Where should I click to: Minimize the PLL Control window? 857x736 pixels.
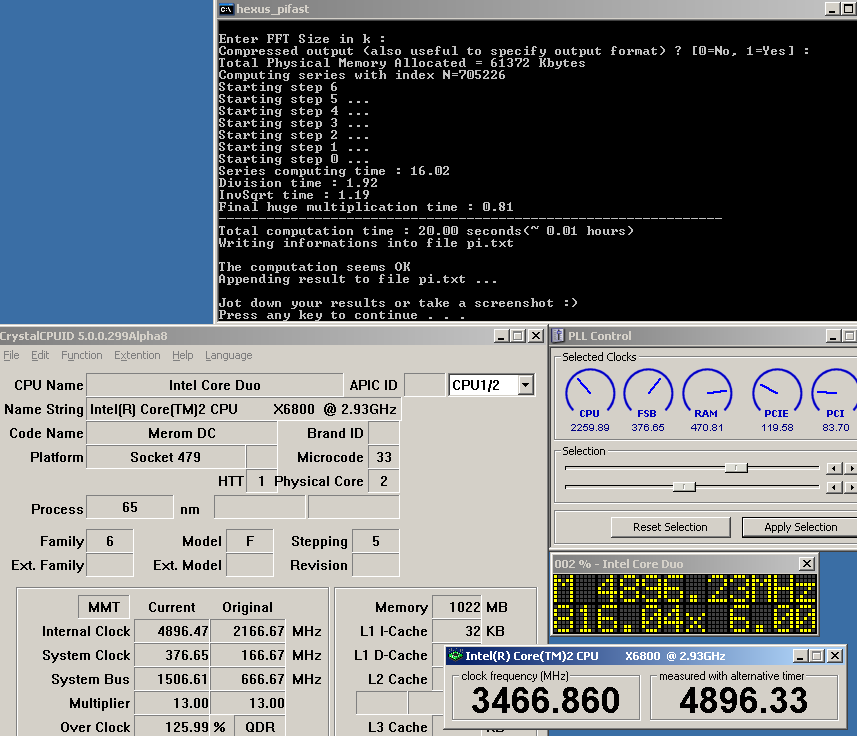tap(833, 336)
